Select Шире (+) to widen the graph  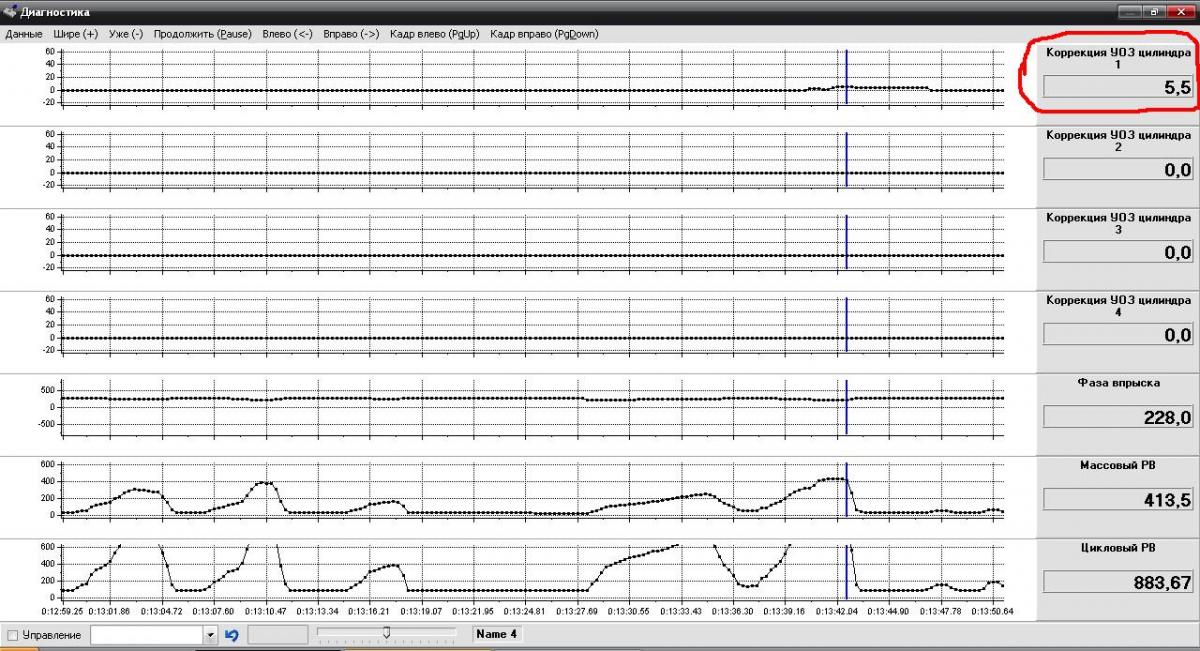point(76,33)
